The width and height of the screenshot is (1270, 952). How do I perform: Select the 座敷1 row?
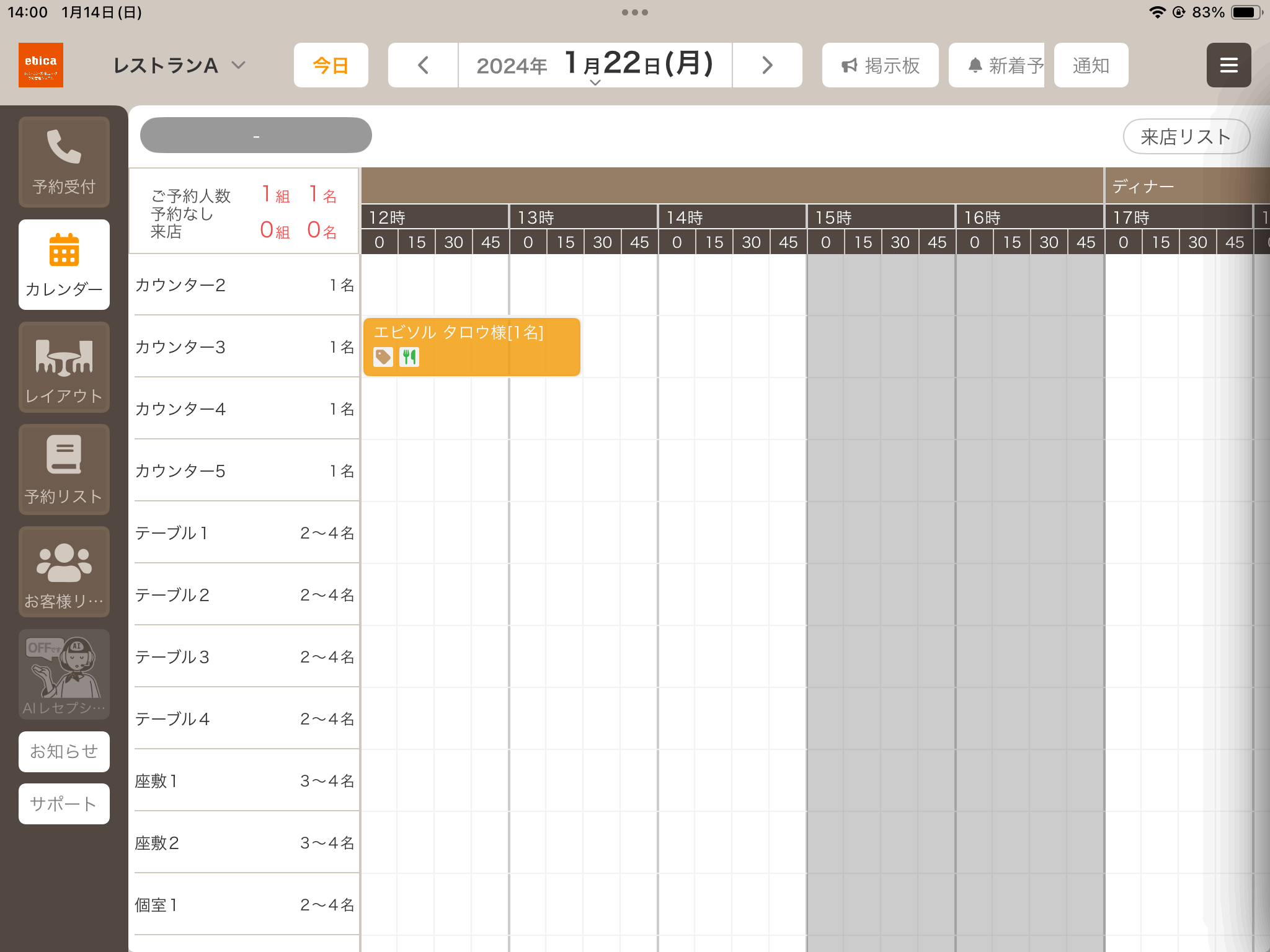[x=244, y=781]
